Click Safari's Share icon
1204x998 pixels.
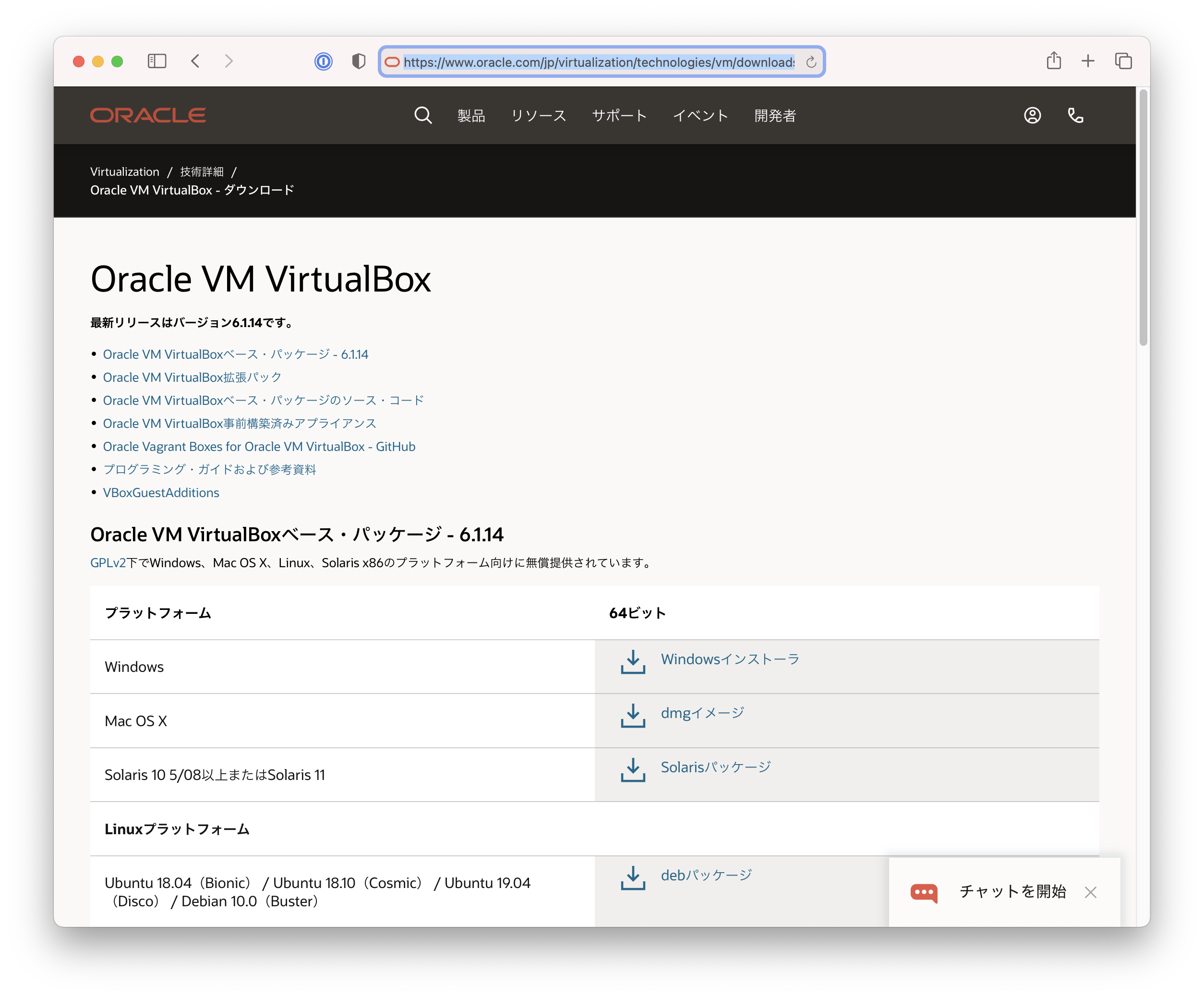1053,61
